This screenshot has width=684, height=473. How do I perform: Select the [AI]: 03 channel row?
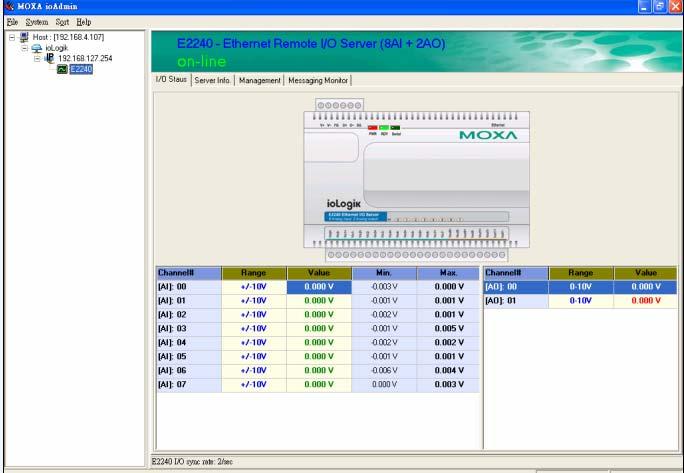(x=318, y=329)
